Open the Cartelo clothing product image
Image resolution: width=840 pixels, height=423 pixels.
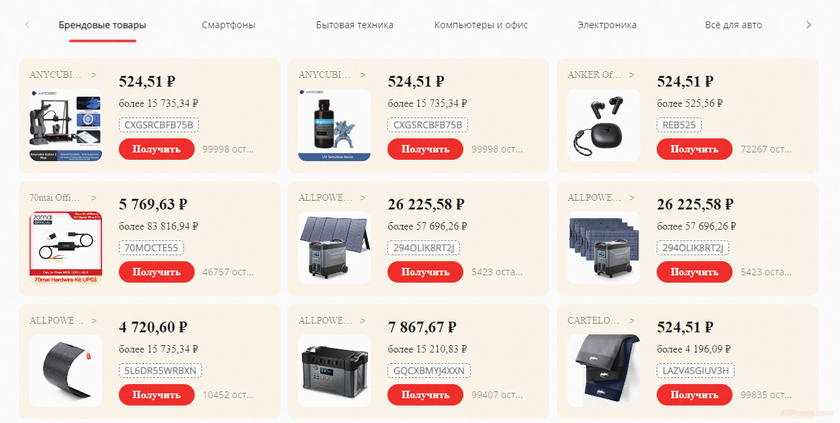(603, 371)
